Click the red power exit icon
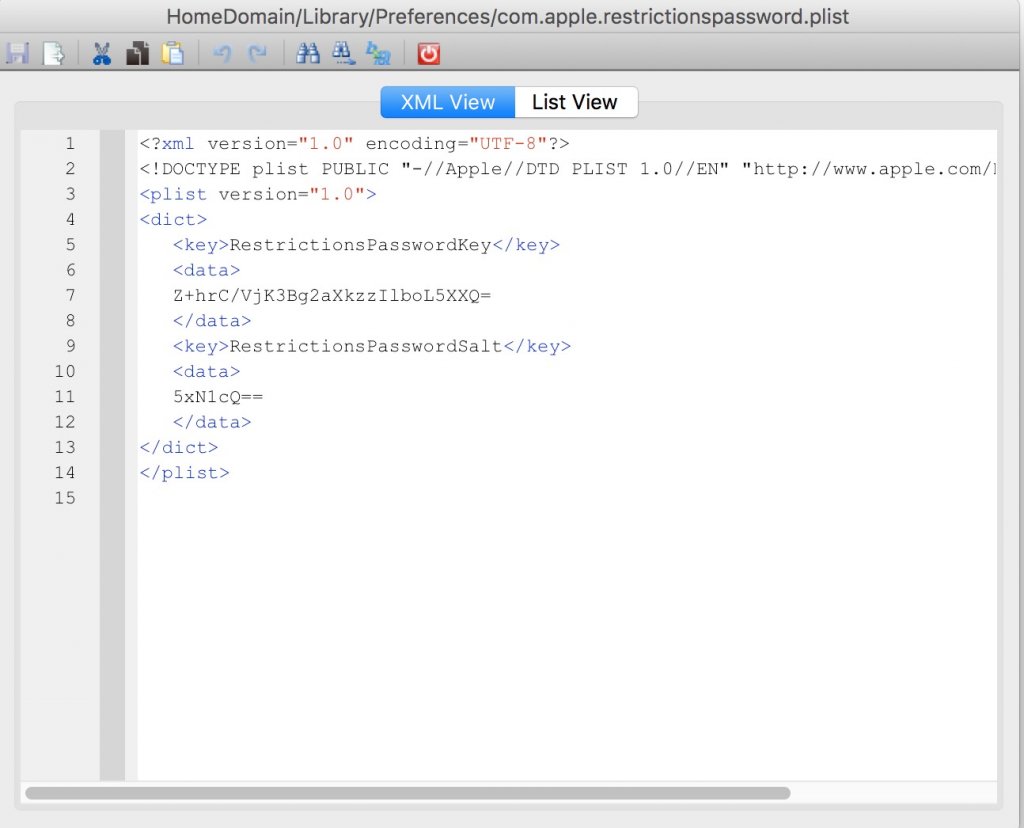The image size is (1024, 828). [x=428, y=53]
